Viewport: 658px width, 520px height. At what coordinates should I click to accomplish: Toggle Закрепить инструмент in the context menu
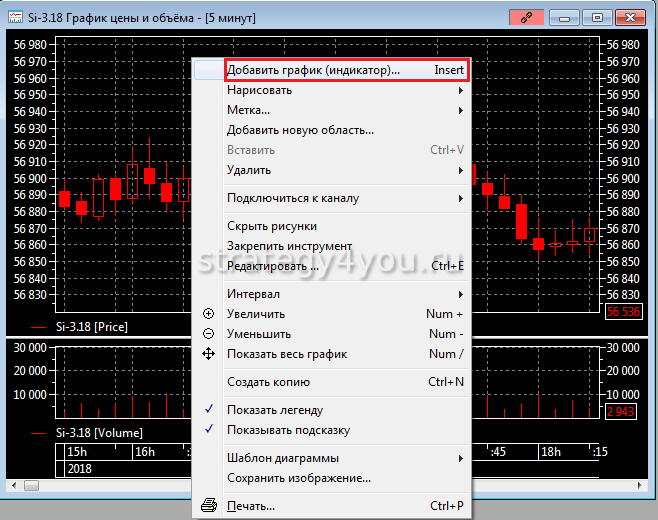[289, 246]
